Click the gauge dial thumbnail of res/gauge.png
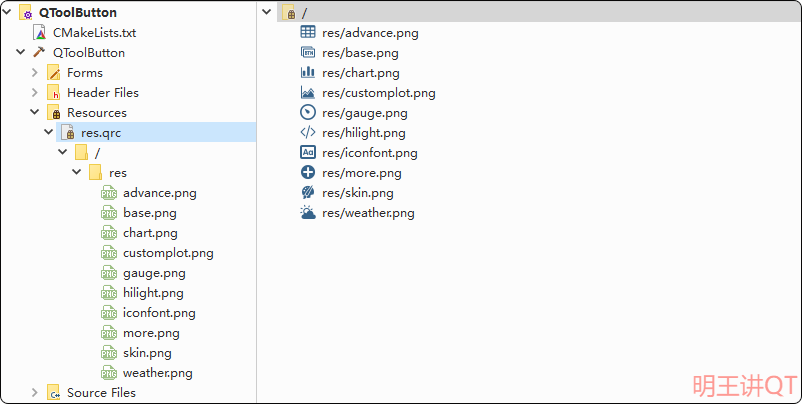The width and height of the screenshot is (802, 404). 308,113
